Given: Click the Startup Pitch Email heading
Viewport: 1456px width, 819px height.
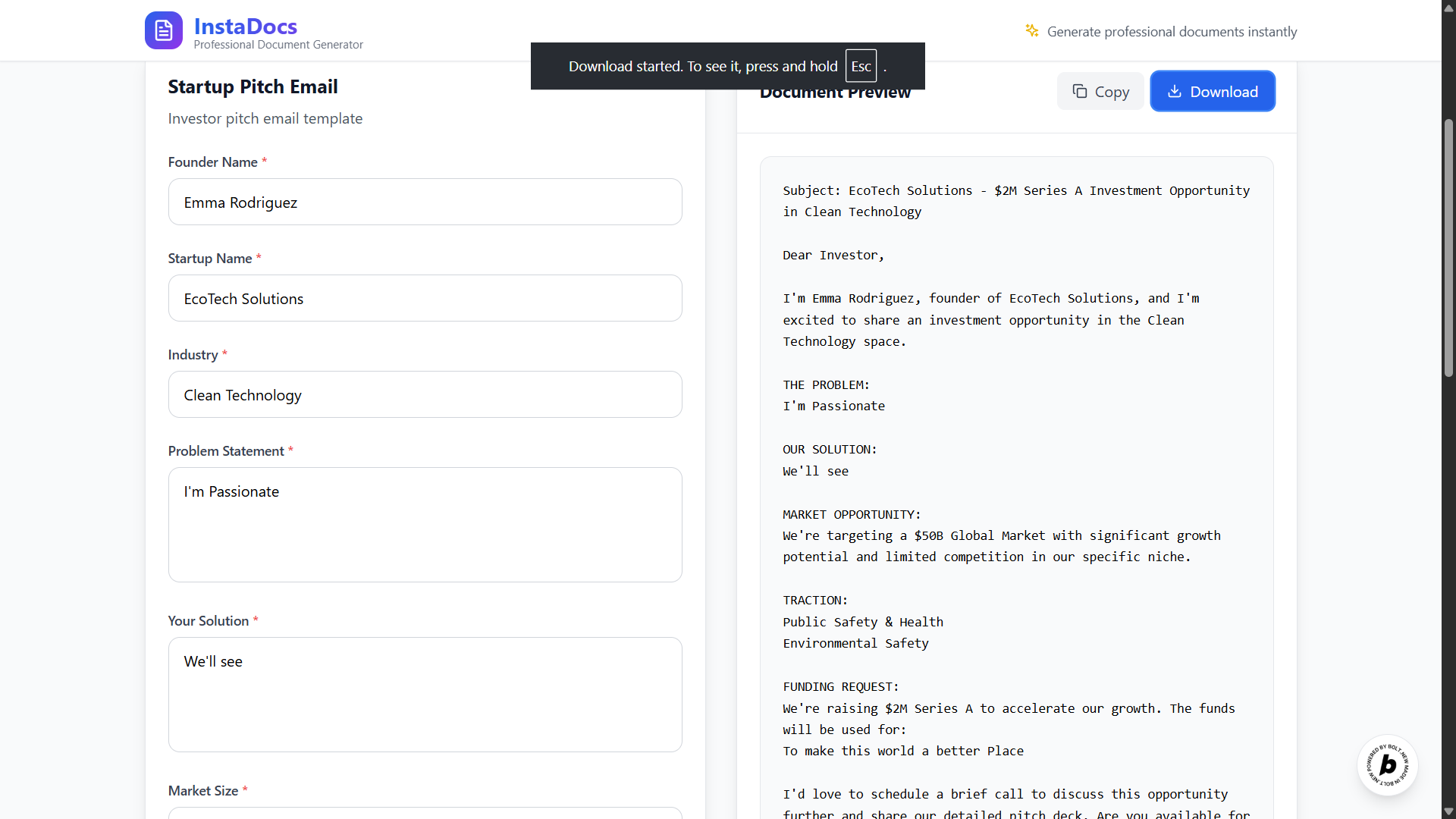Looking at the screenshot, I should (x=253, y=86).
